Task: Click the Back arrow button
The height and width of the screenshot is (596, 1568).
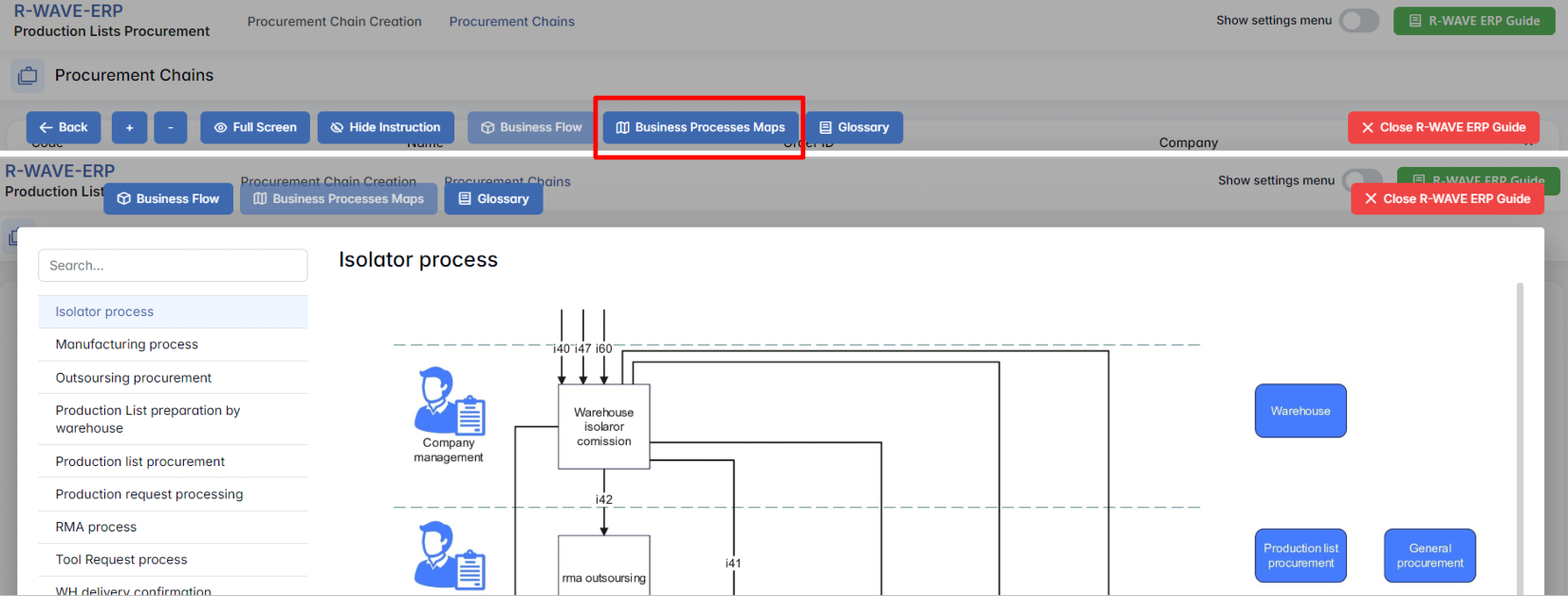Action: pyautogui.click(x=63, y=127)
